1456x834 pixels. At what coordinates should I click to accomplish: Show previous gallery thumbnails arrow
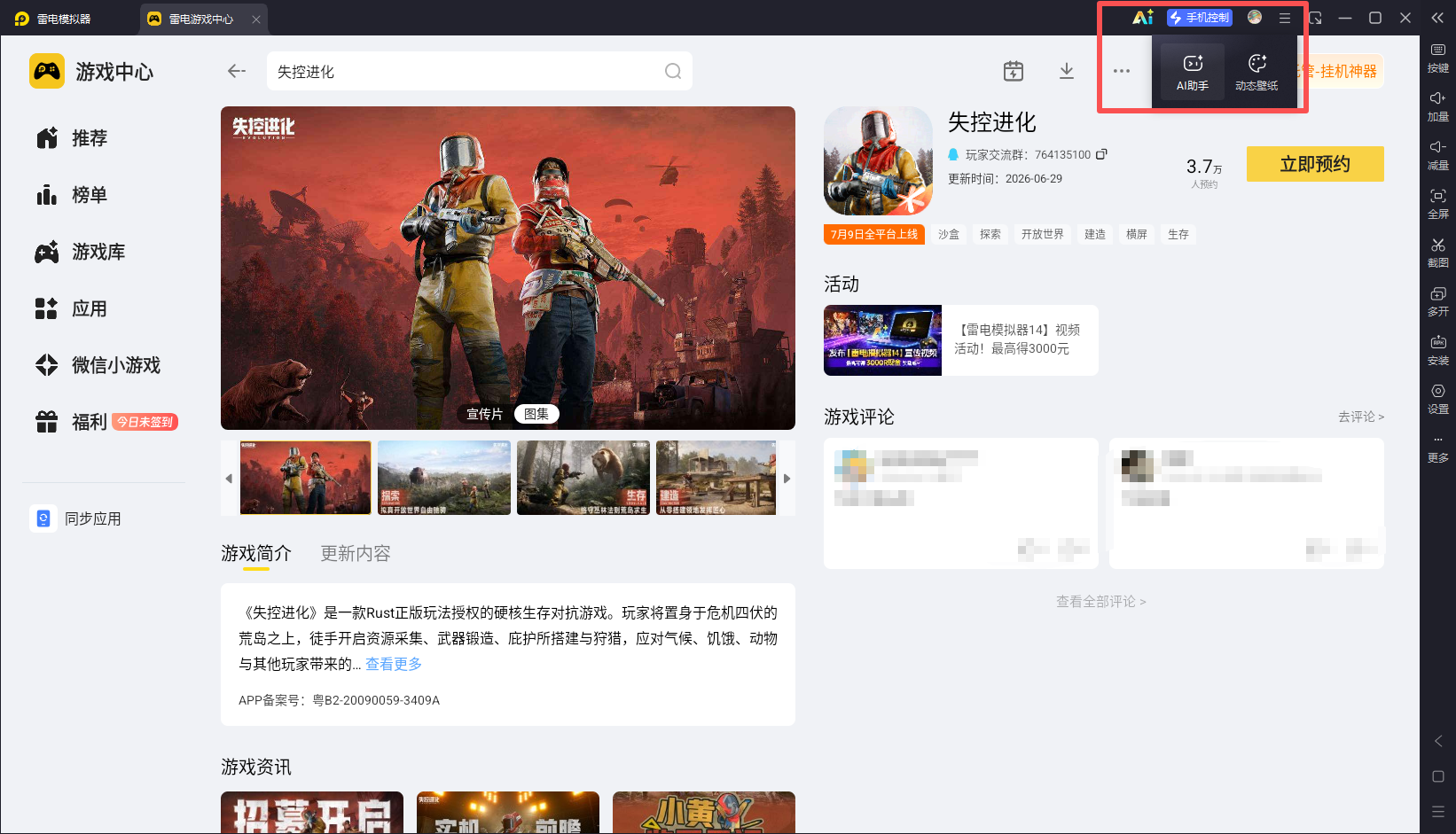pos(229,479)
